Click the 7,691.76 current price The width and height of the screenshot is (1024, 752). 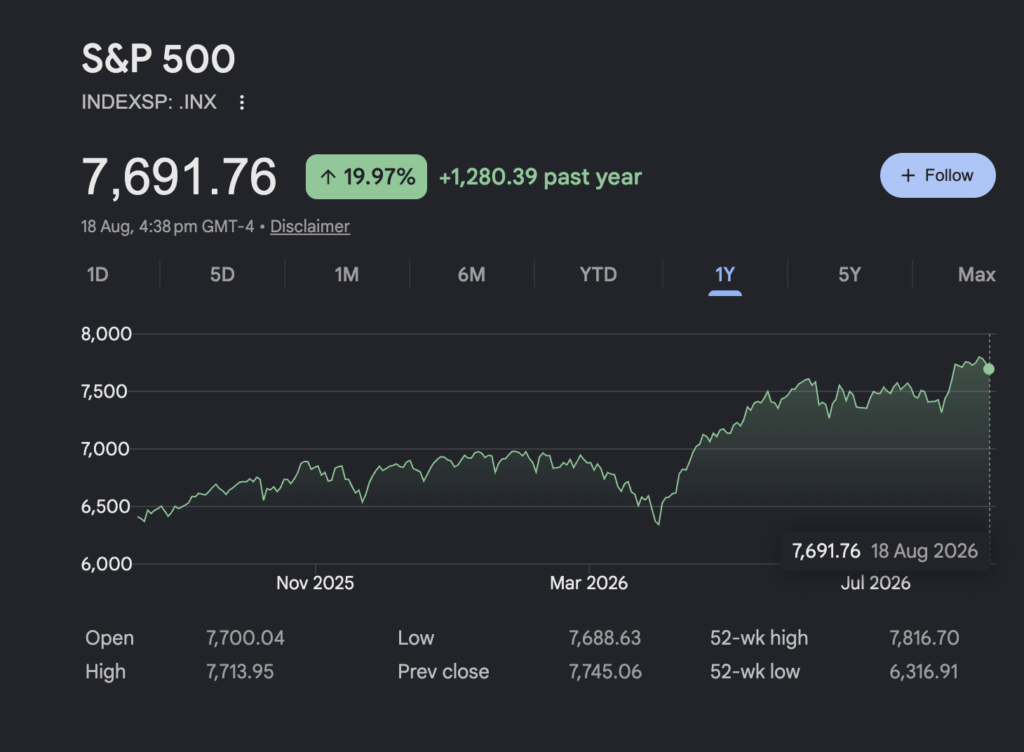pyautogui.click(x=179, y=177)
